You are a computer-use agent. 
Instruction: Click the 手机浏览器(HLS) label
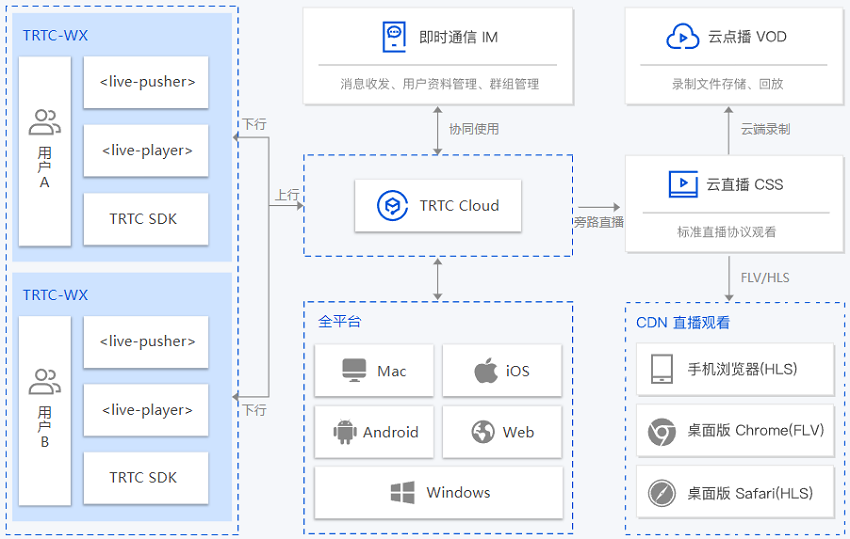click(x=743, y=369)
